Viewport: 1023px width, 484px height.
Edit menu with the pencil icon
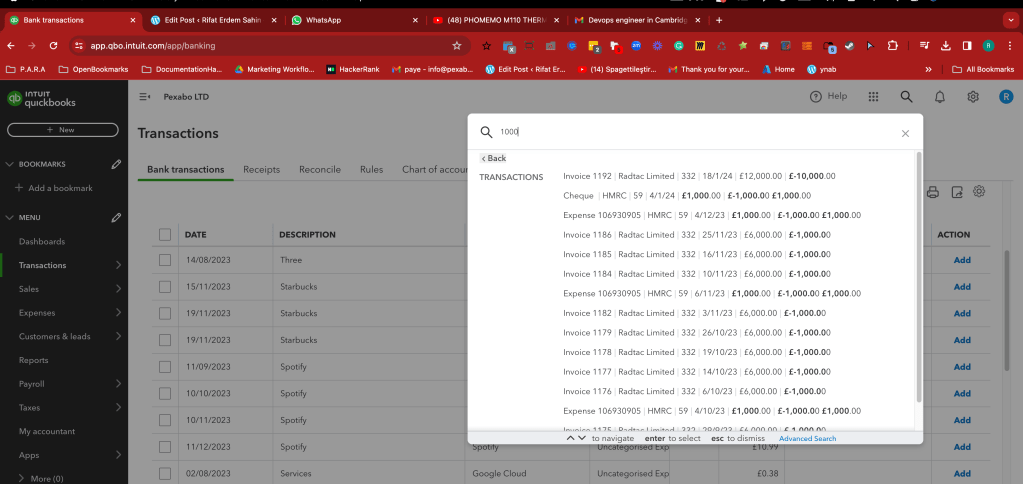pyautogui.click(x=116, y=217)
